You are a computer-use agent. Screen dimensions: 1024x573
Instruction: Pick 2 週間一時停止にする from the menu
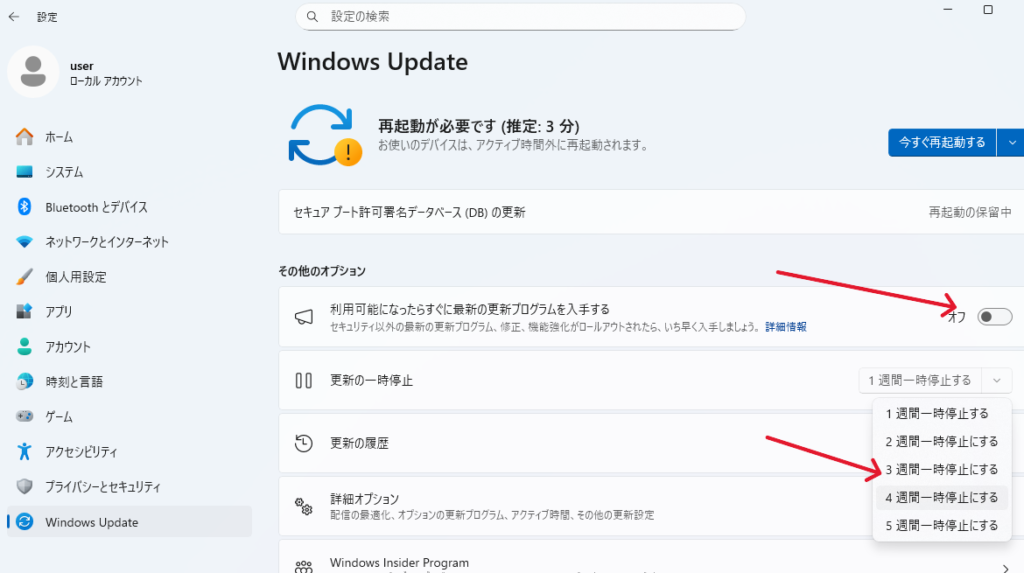[x=941, y=441]
